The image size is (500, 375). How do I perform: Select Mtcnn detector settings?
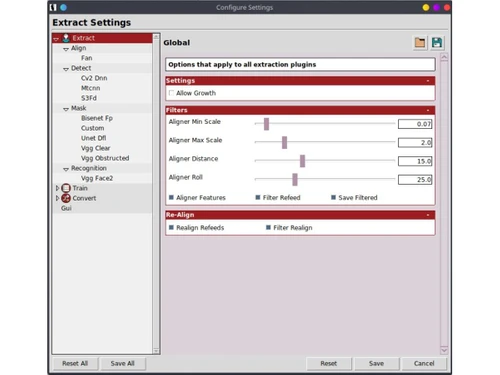click(x=90, y=88)
